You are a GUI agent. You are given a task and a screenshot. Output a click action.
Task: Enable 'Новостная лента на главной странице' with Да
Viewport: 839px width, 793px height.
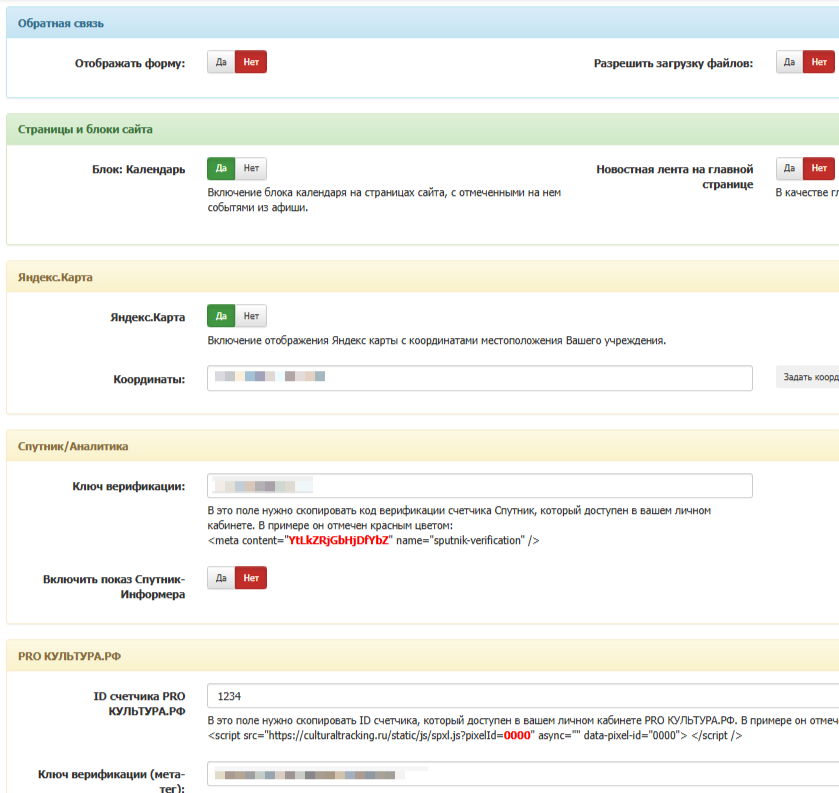[x=789, y=169]
